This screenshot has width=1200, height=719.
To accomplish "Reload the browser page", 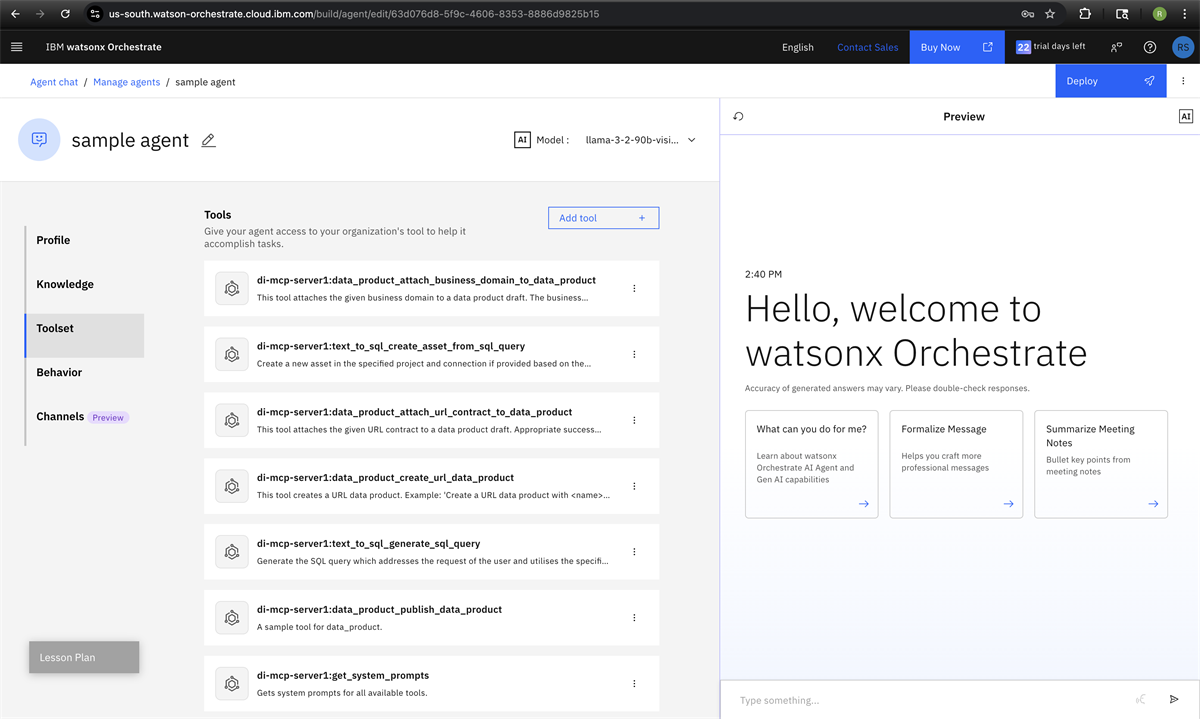I will (x=65, y=14).
